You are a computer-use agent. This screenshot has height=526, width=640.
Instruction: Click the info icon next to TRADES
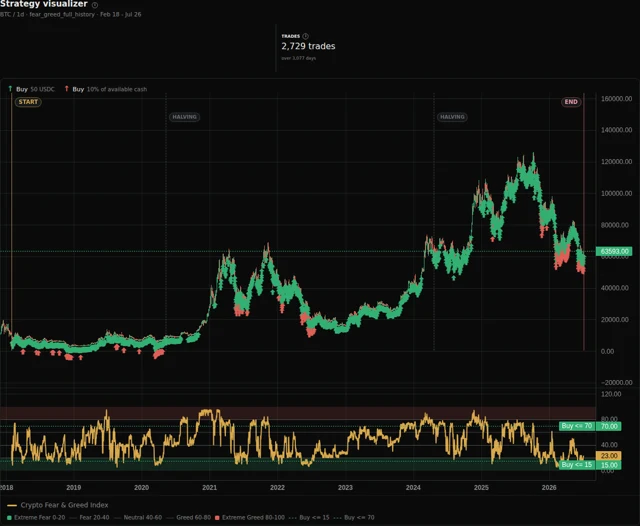(305, 36)
